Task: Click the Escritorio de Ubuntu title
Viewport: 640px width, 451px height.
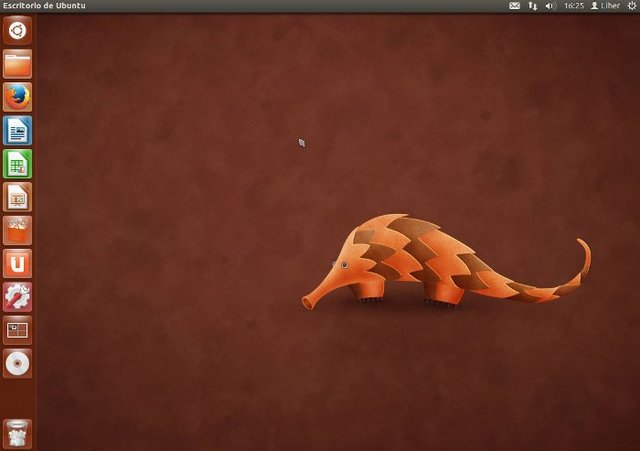Action: click(x=44, y=6)
